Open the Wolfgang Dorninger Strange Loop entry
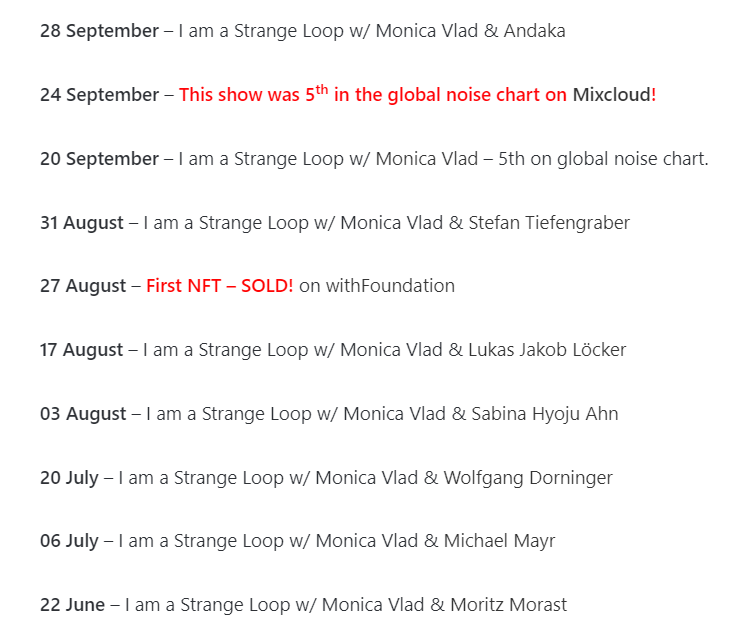740x638 pixels. coord(365,478)
